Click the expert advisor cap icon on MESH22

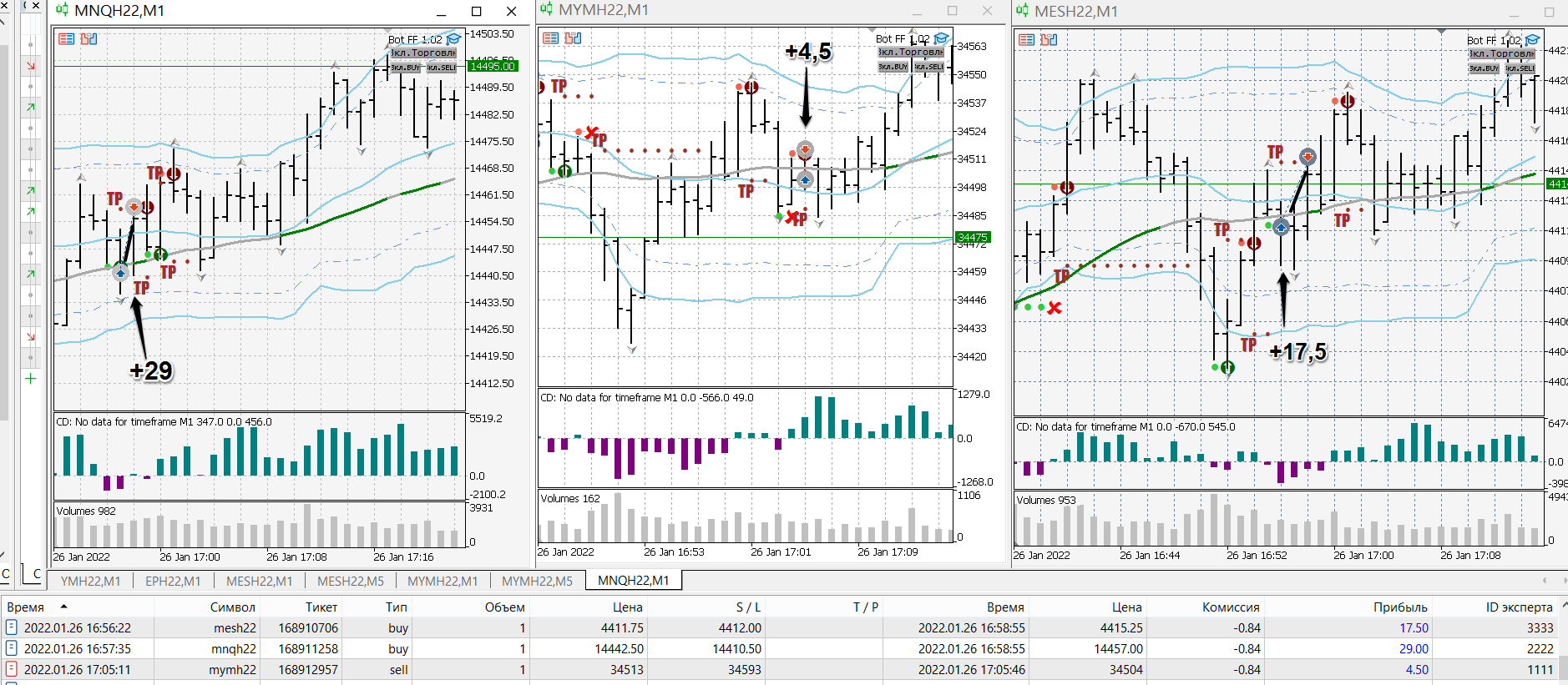(1532, 40)
